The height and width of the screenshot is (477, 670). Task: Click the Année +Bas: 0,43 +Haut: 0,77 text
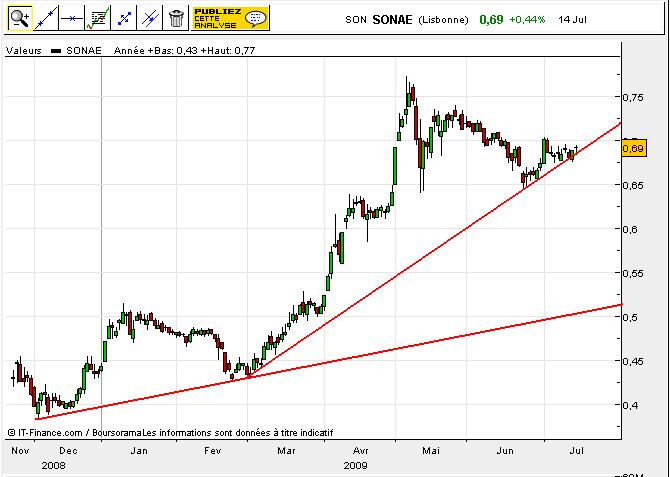[x=185, y=50]
